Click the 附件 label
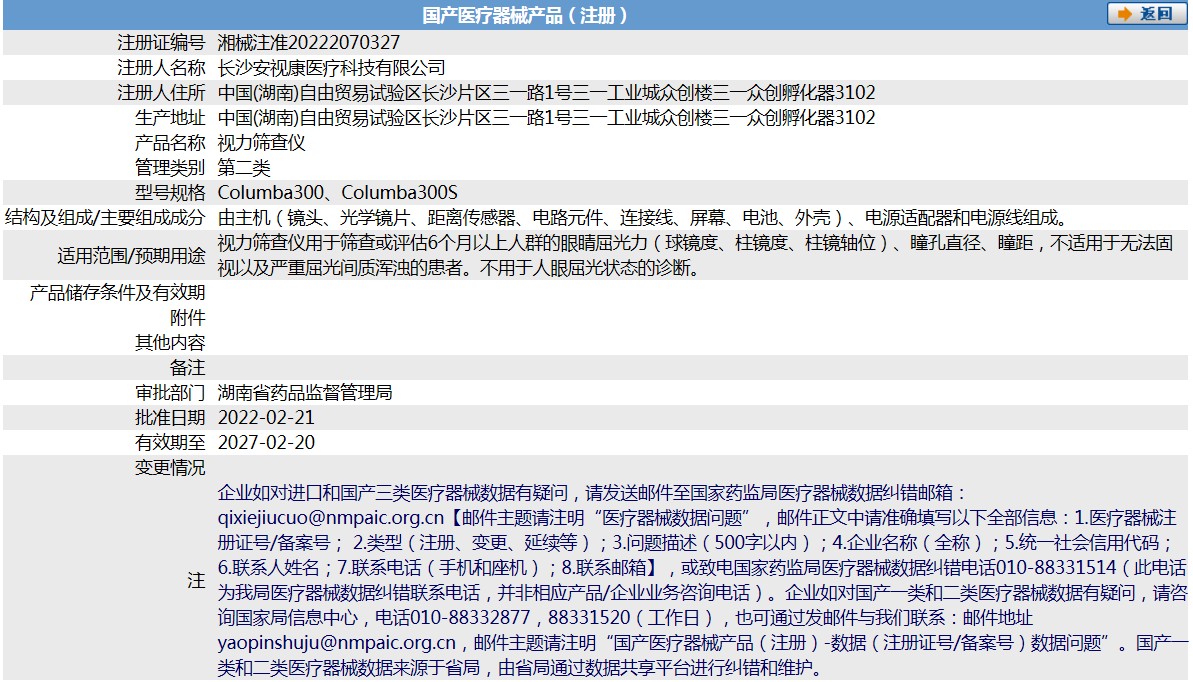The image size is (1193, 682). tap(188, 318)
